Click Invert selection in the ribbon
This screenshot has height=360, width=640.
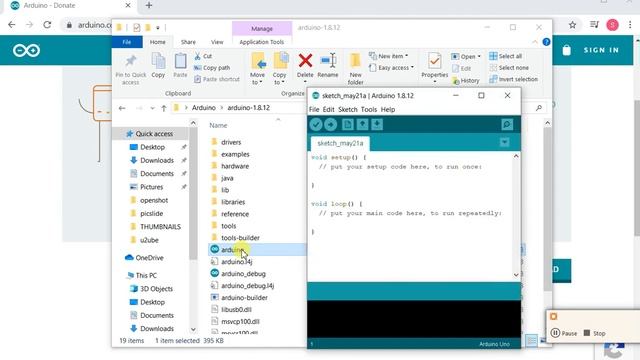(513, 79)
